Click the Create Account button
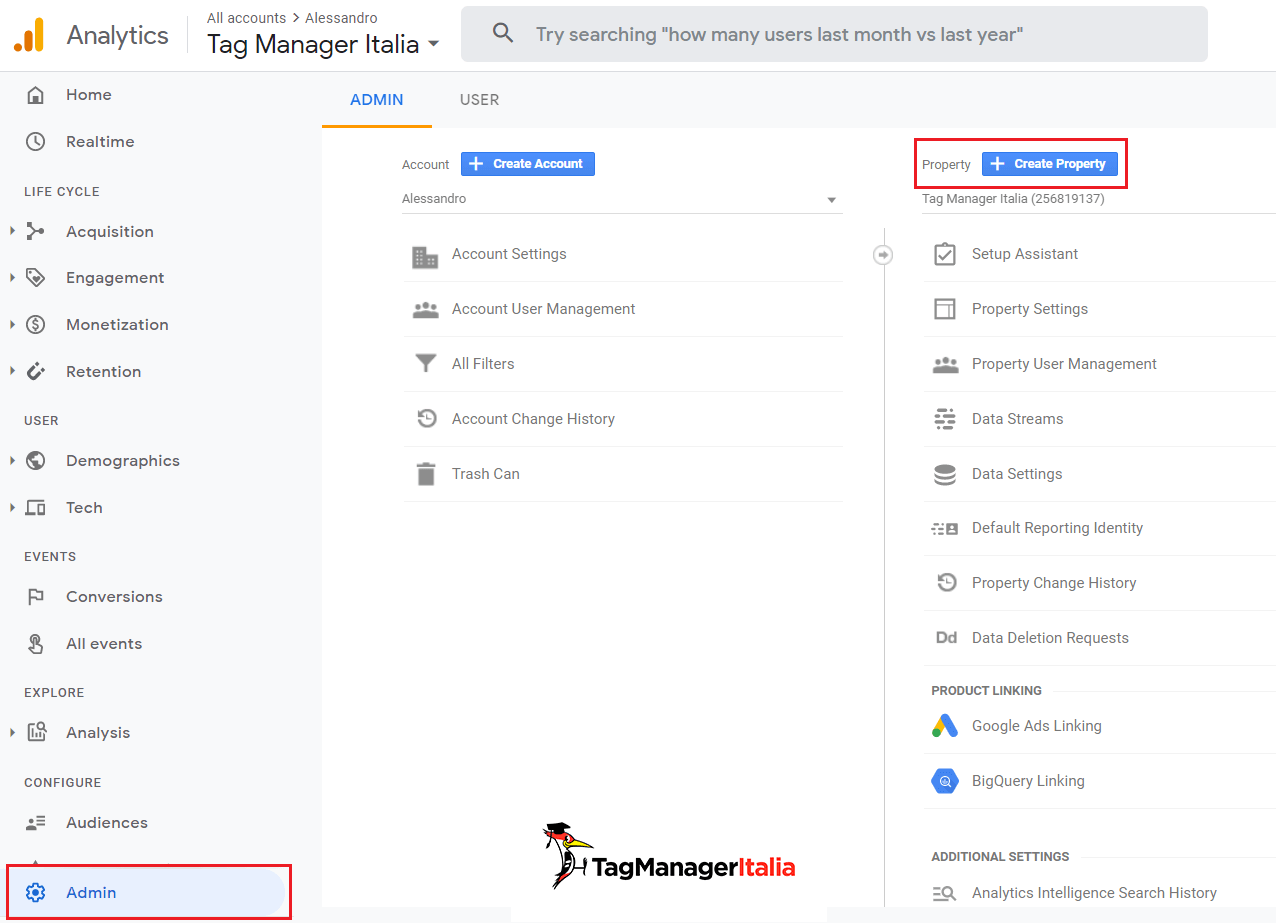Screen dimensions: 1276x923 528,164
